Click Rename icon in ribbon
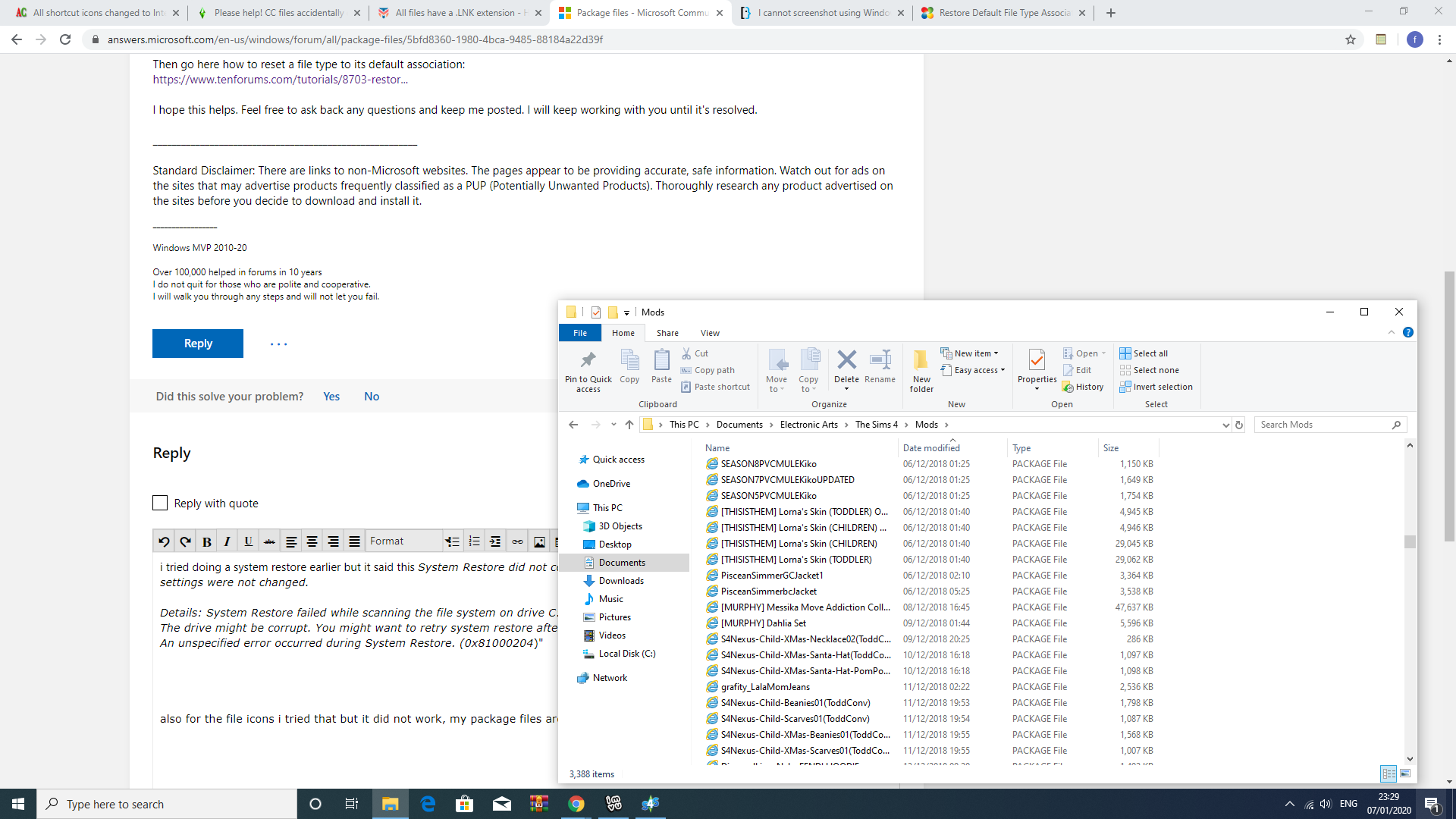The height and width of the screenshot is (819, 1456). click(x=880, y=367)
